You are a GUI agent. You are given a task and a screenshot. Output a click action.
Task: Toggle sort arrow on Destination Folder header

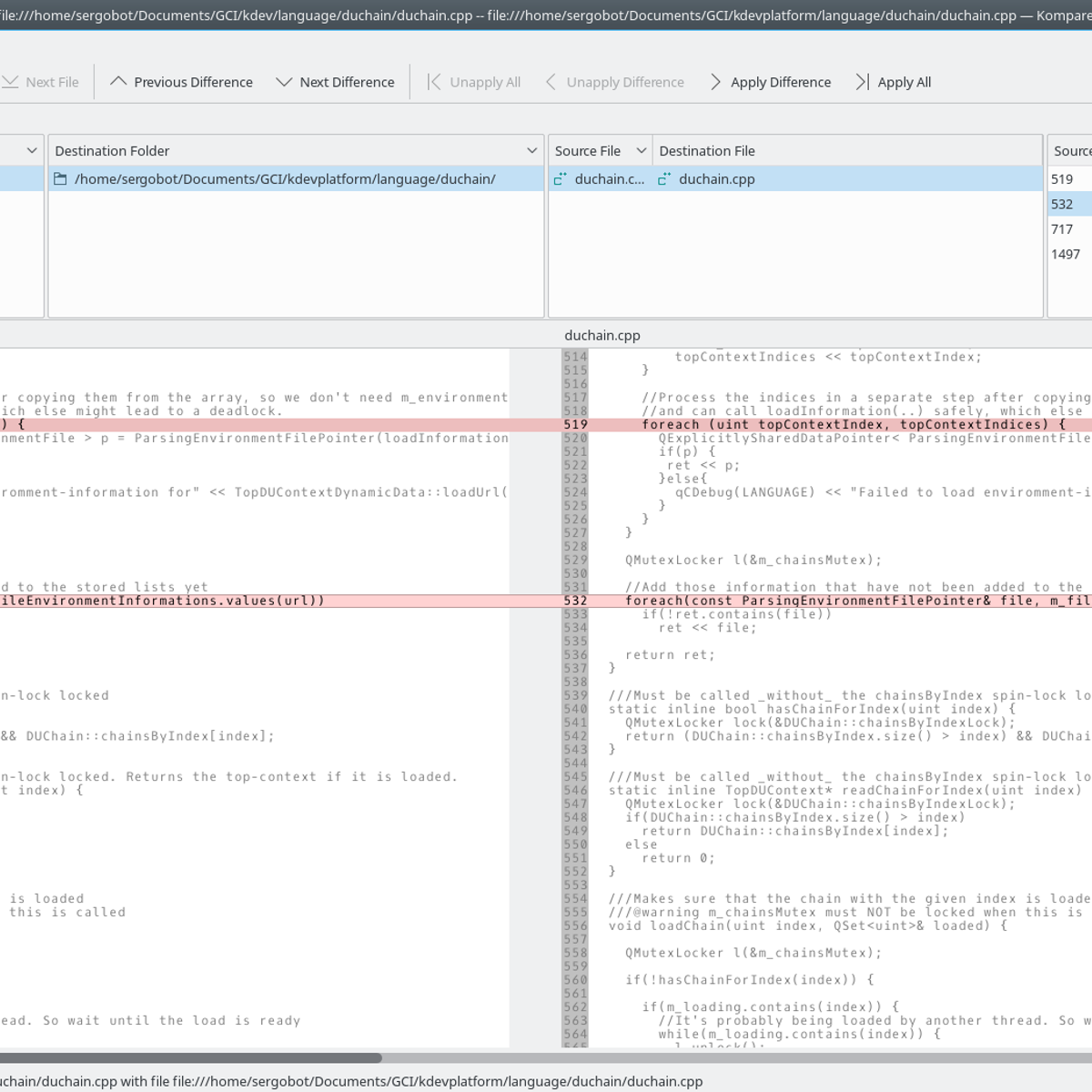(x=532, y=151)
